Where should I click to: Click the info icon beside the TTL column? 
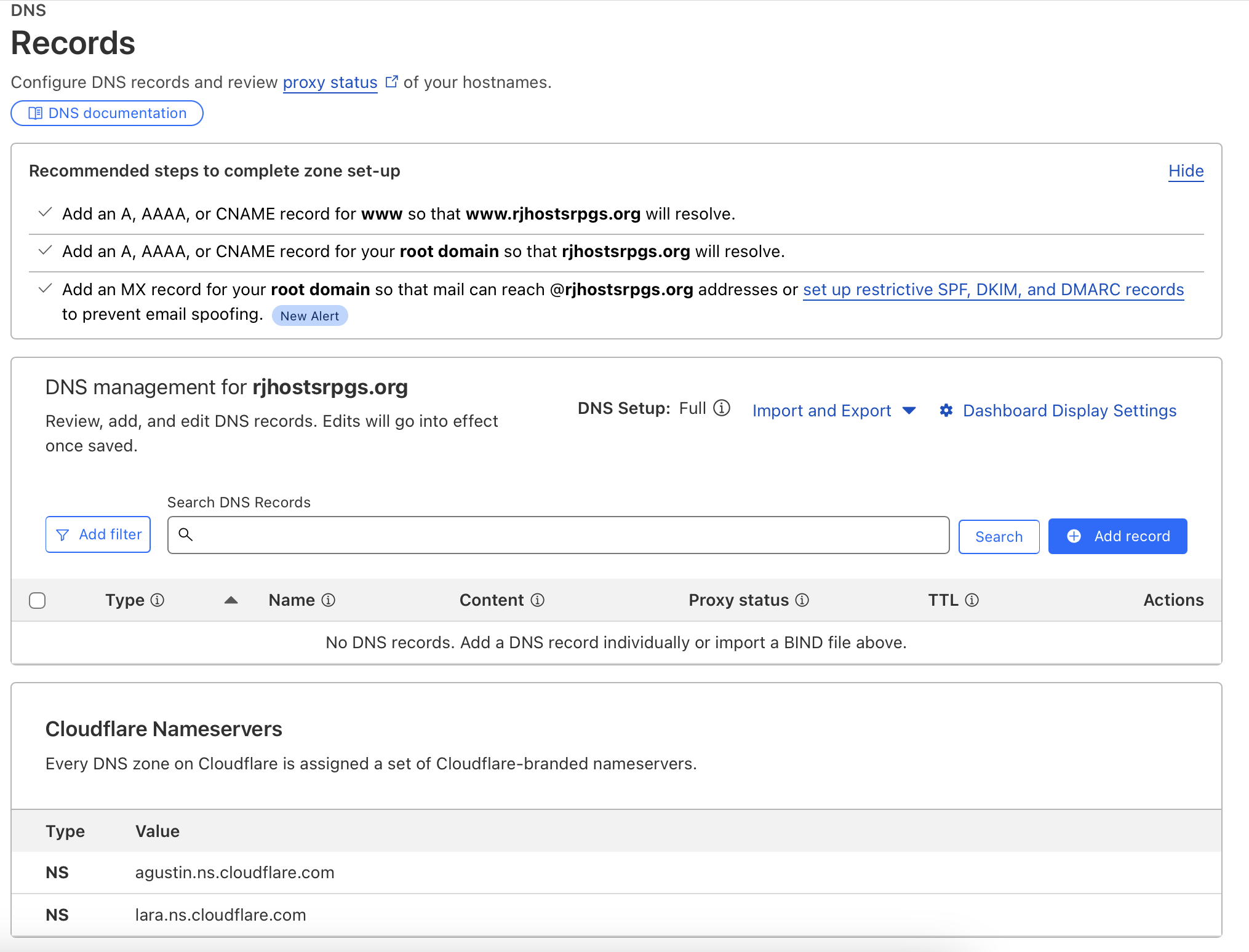click(x=972, y=600)
